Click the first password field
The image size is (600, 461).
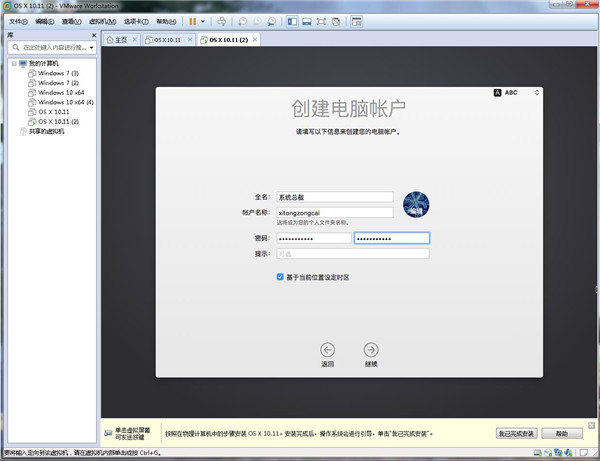[x=314, y=238]
